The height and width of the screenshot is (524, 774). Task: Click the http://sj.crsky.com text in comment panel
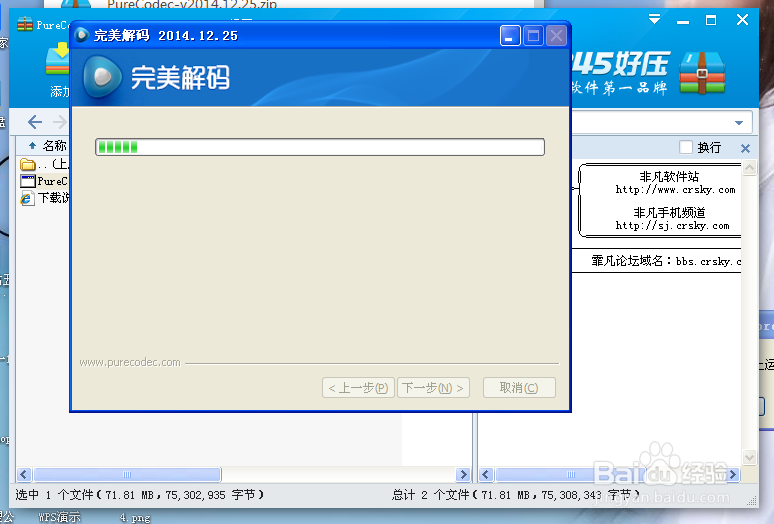click(672, 225)
